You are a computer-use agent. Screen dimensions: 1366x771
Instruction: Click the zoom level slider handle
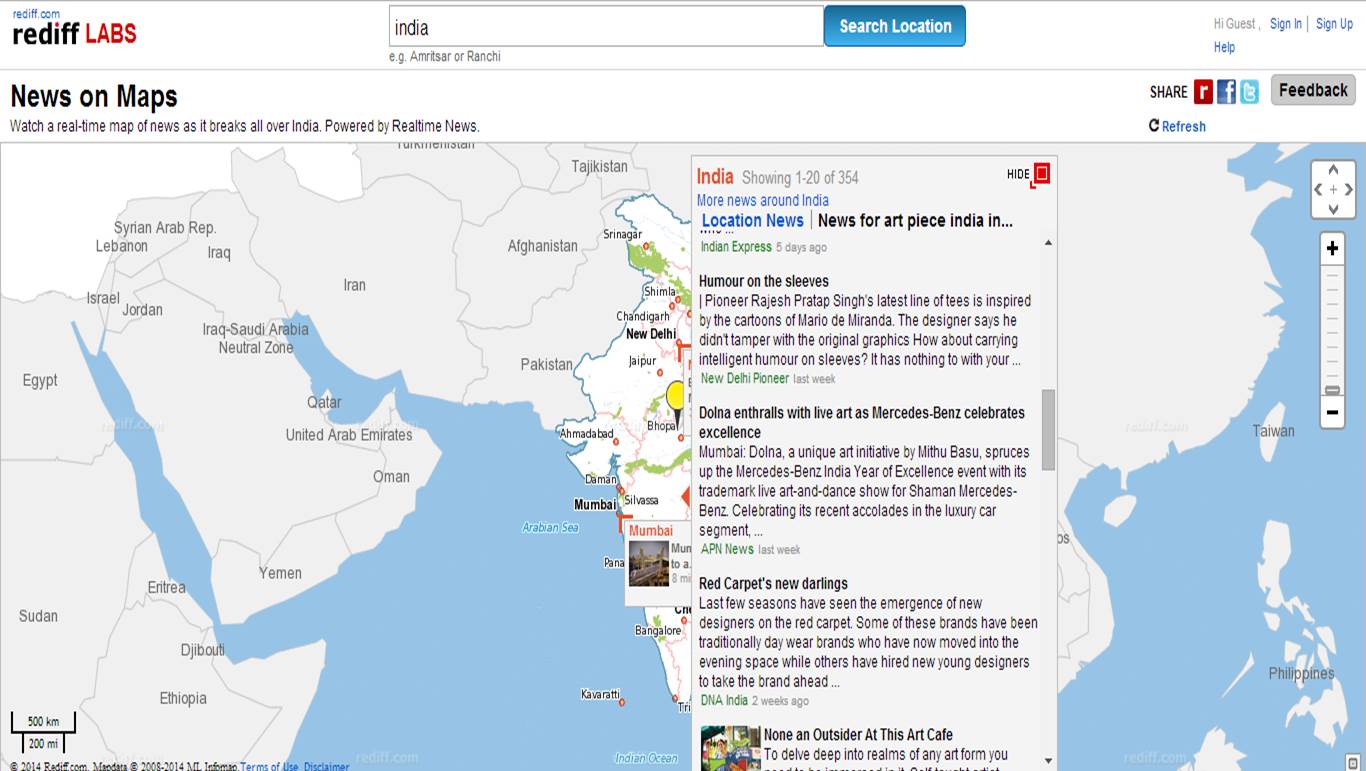pyautogui.click(x=1332, y=390)
